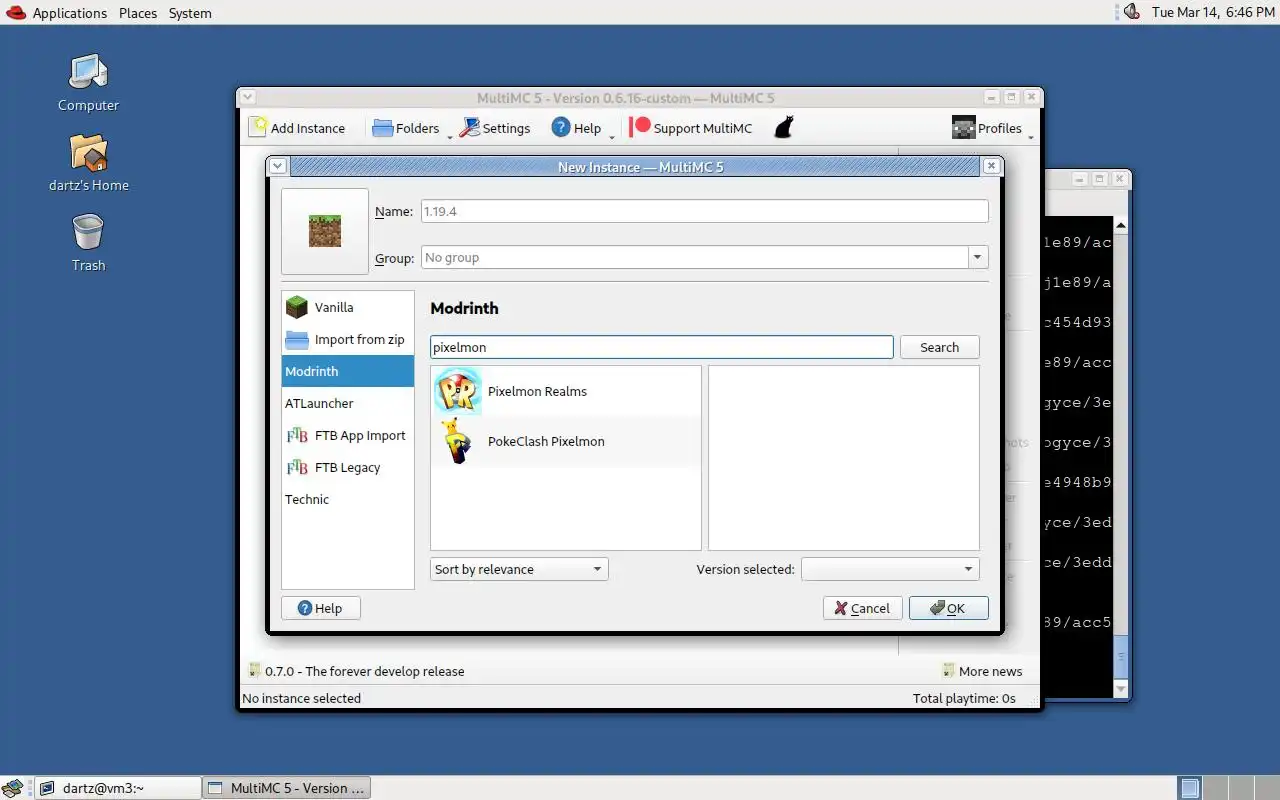Open dartz's Home folder icon
This screenshot has height=800, width=1280.
coord(88,163)
